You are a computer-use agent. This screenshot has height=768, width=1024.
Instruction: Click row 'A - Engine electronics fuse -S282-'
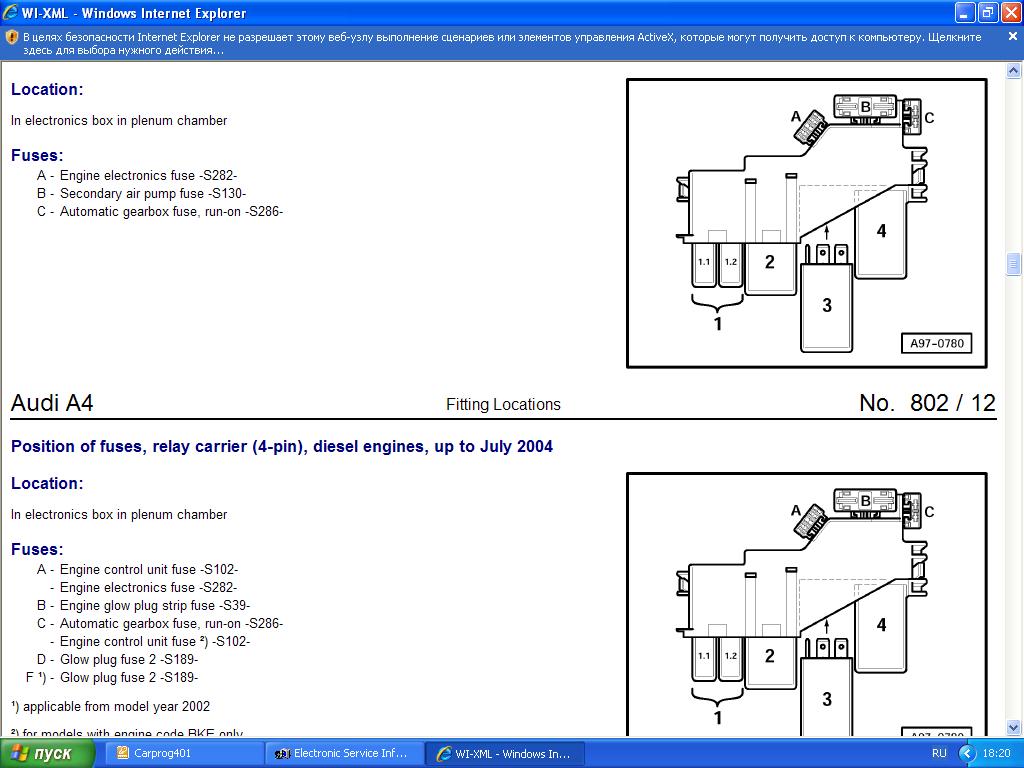point(137,176)
